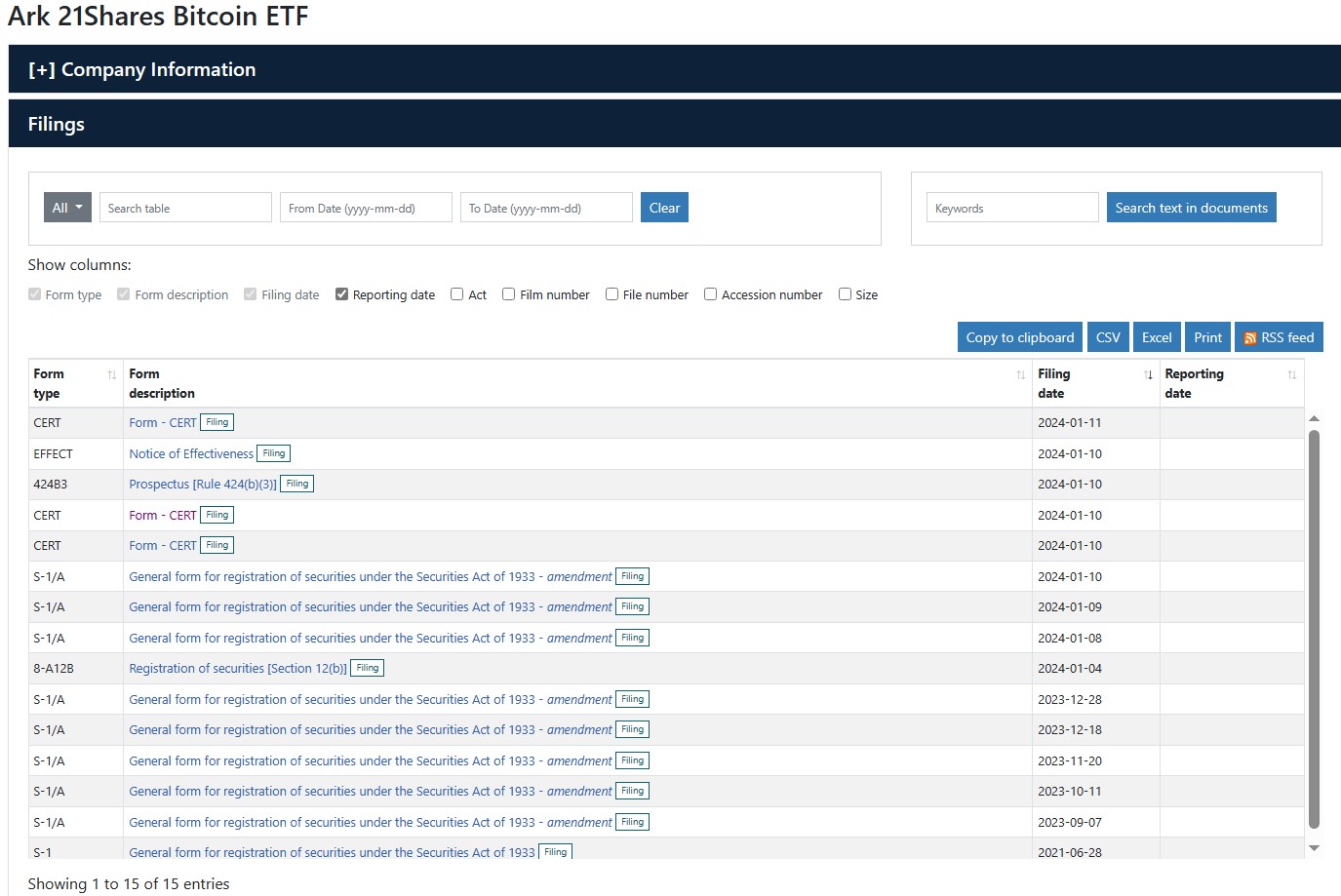Open S-1 general form link dated 2021-06-28
The width and height of the screenshot is (1341, 896).
[332, 851]
